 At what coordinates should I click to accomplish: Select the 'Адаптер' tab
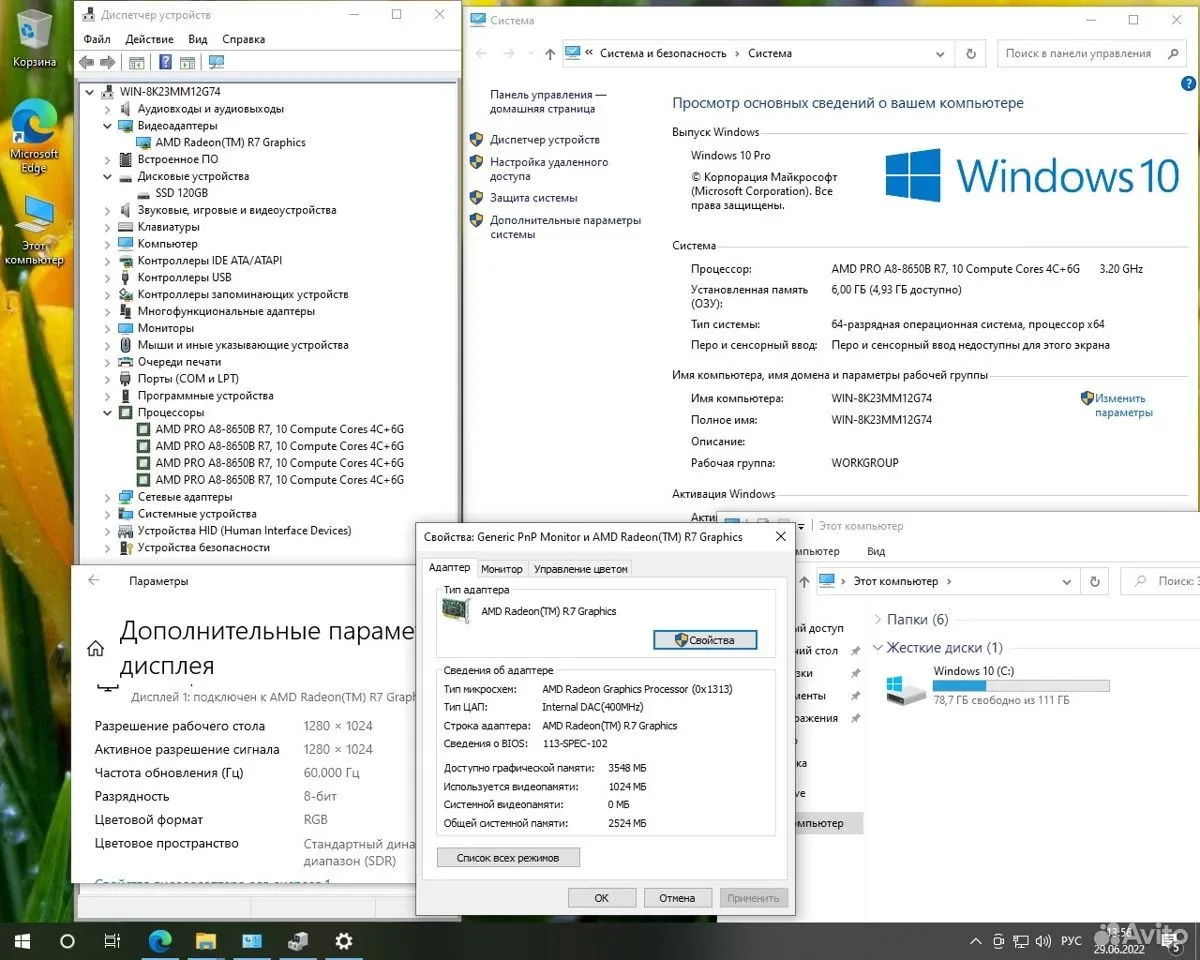click(449, 567)
